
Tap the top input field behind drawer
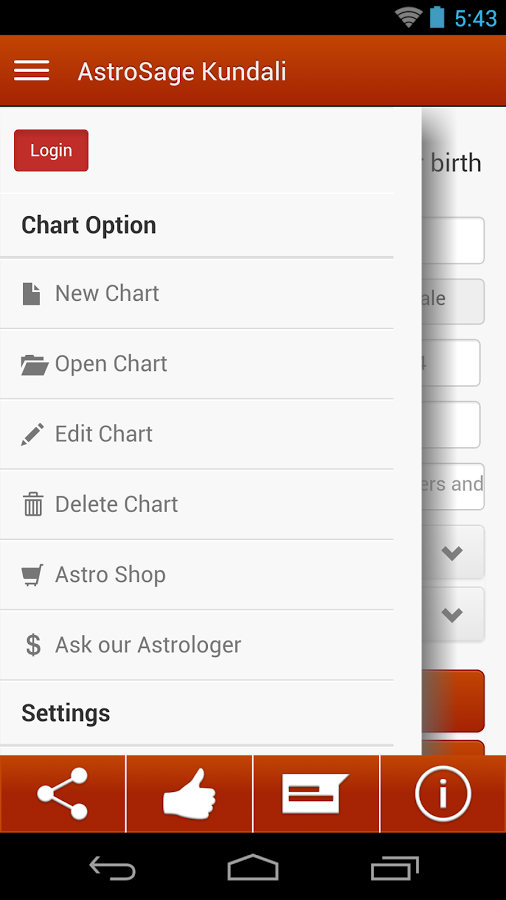click(x=453, y=240)
